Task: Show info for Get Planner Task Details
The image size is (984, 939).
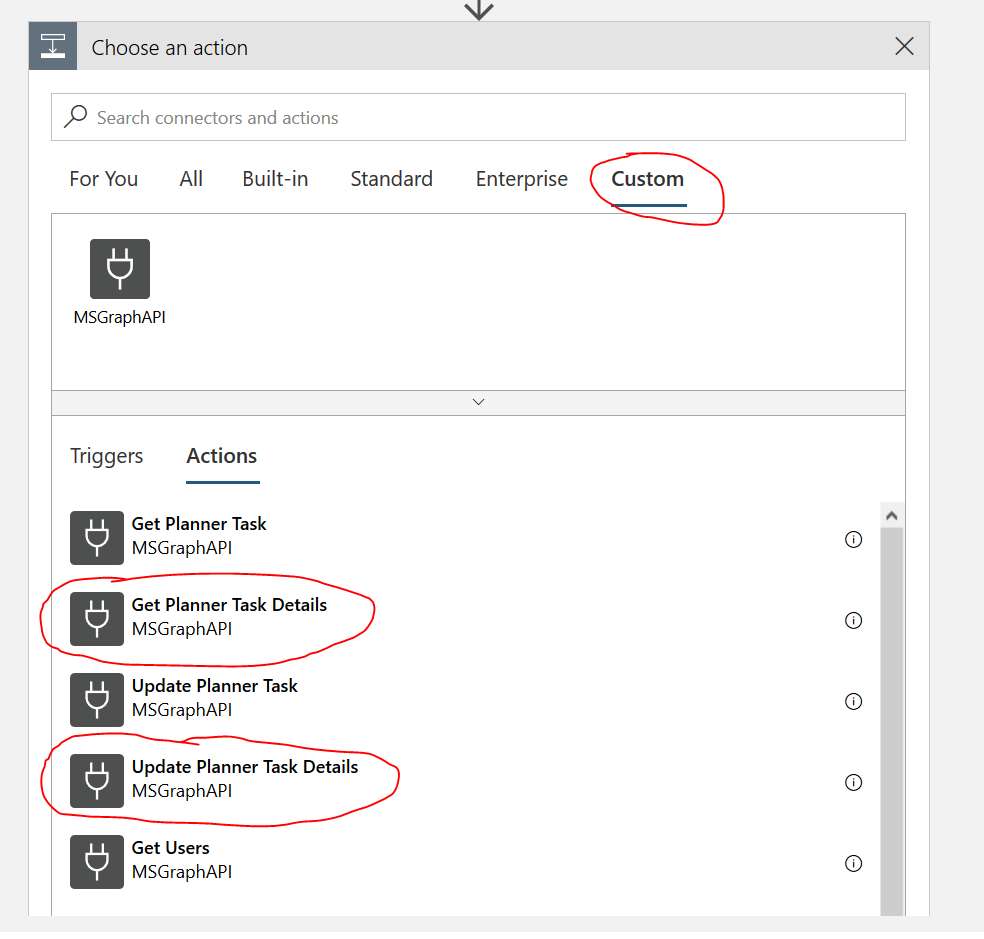Action: pyautogui.click(x=853, y=621)
